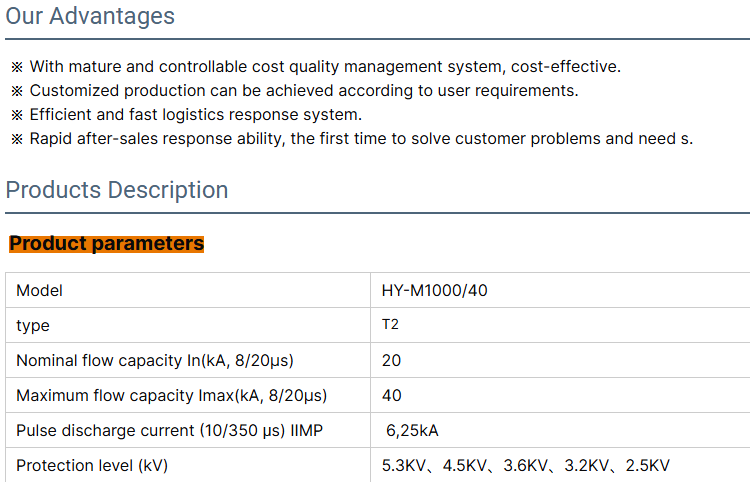Click the 'Products Description' heading
The width and height of the screenshot is (752, 482).
tap(117, 190)
